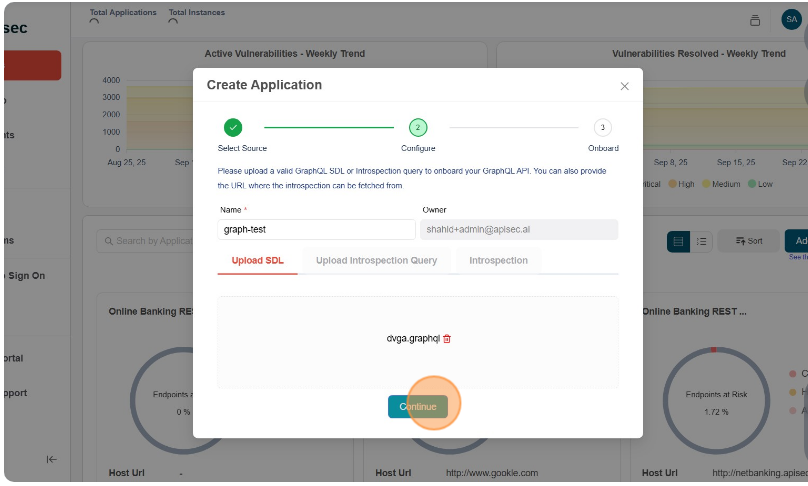The height and width of the screenshot is (486, 808).
Task: Click the dvga.graphql file name
Action: point(413,339)
